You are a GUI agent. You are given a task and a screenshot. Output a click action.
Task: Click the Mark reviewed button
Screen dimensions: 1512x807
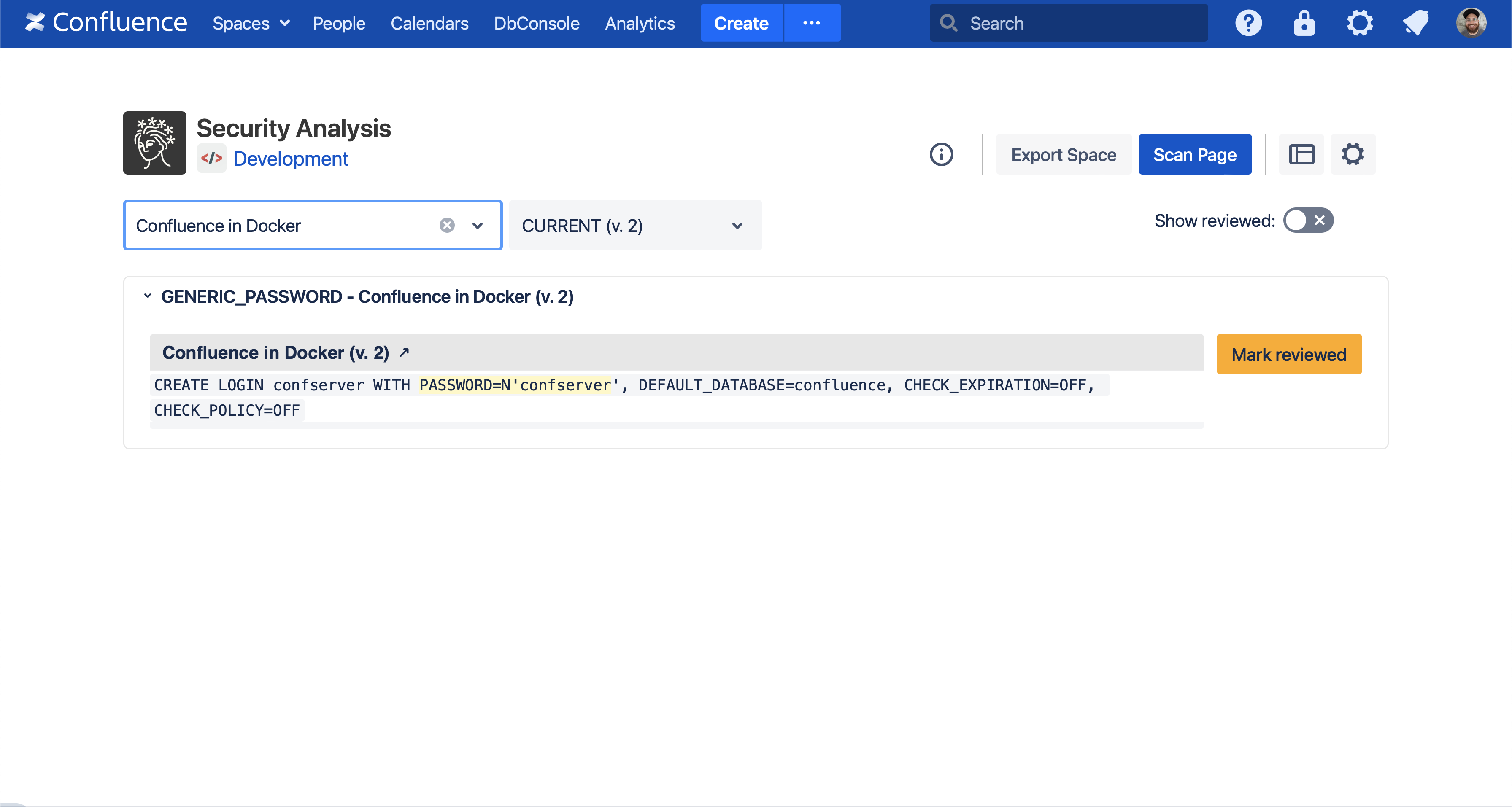(1288, 354)
